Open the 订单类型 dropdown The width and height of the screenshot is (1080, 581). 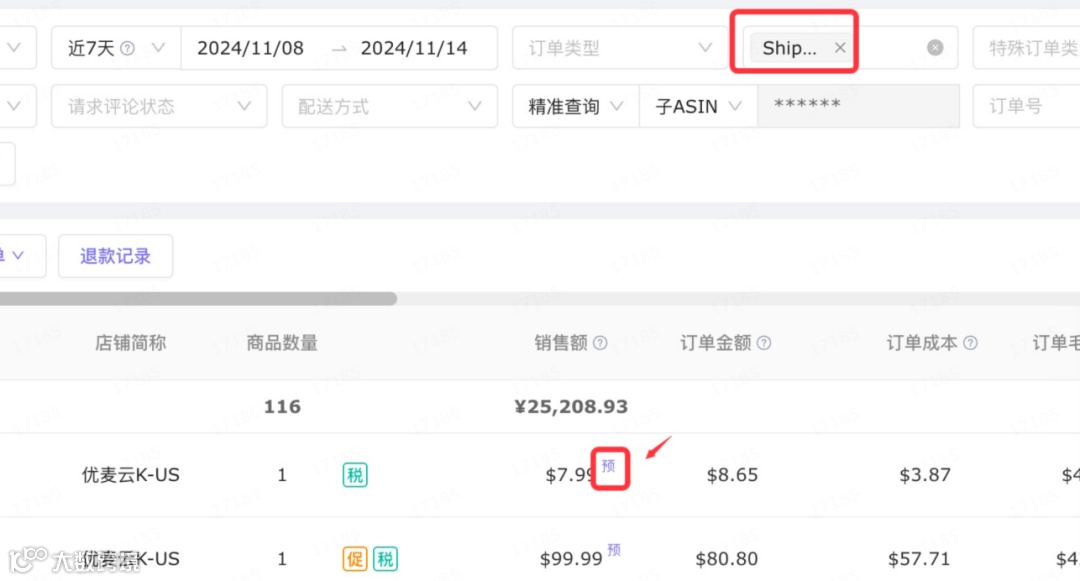coord(619,47)
